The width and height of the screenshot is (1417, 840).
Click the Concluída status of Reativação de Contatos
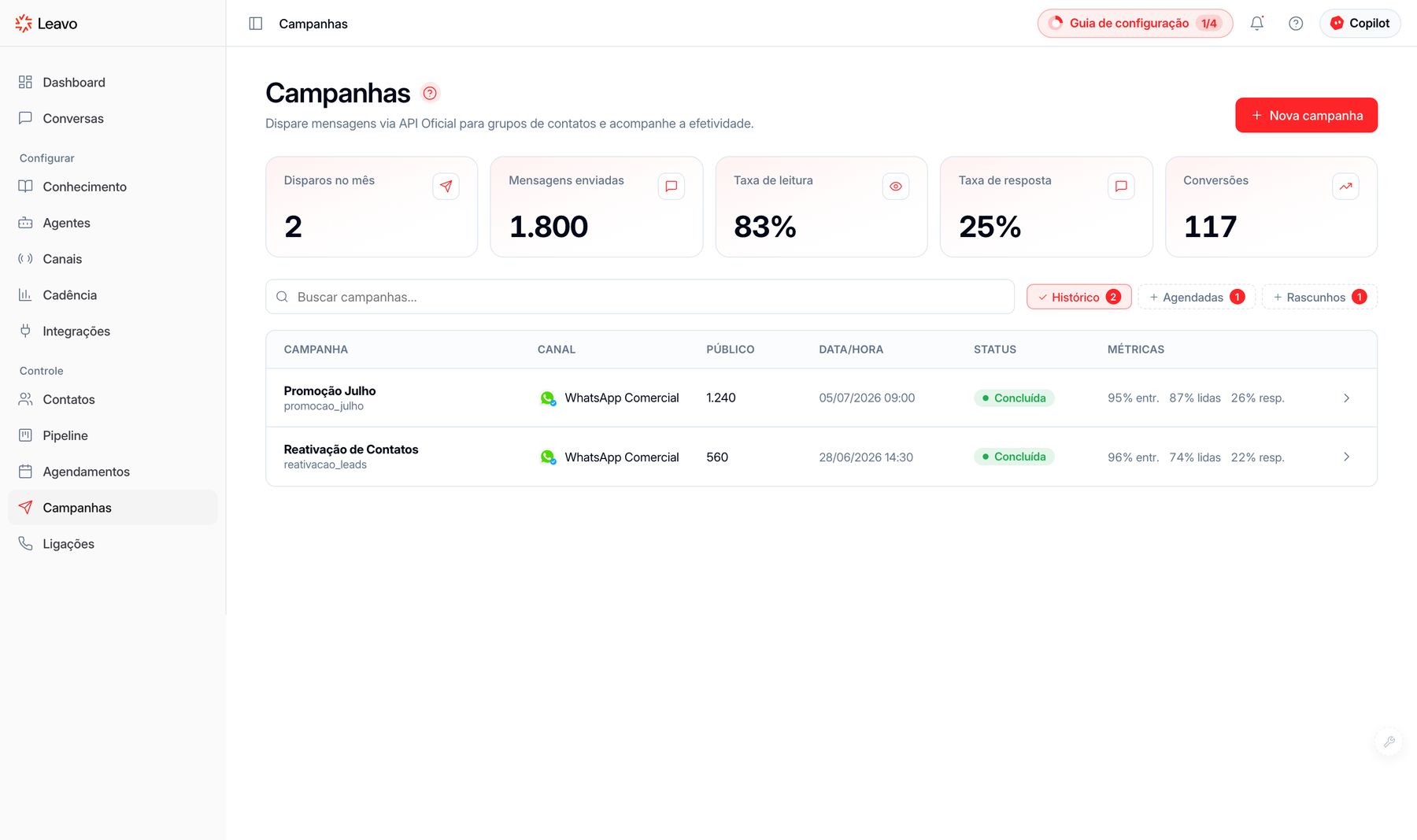pos(1014,457)
